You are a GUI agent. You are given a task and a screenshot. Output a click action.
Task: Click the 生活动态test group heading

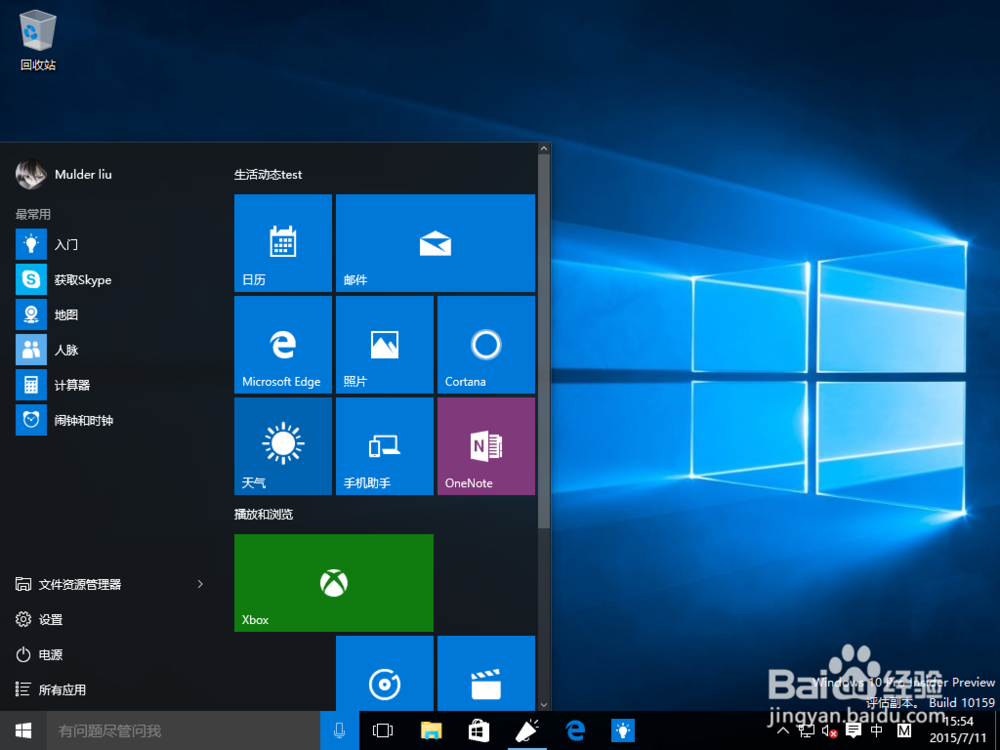point(268,175)
